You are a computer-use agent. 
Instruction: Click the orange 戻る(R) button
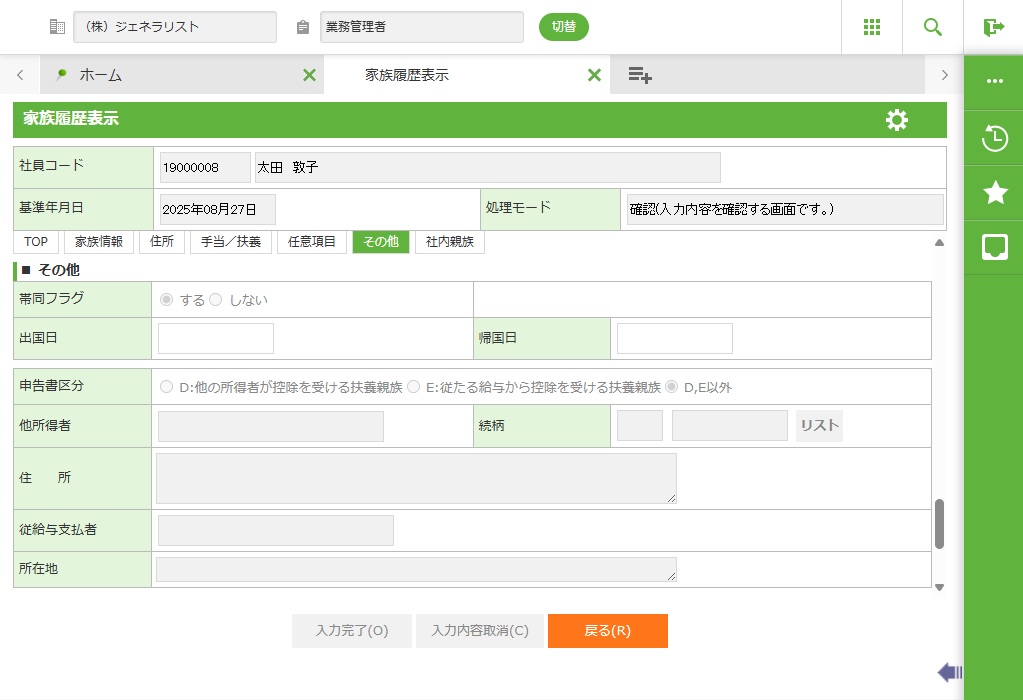point(607,631)
